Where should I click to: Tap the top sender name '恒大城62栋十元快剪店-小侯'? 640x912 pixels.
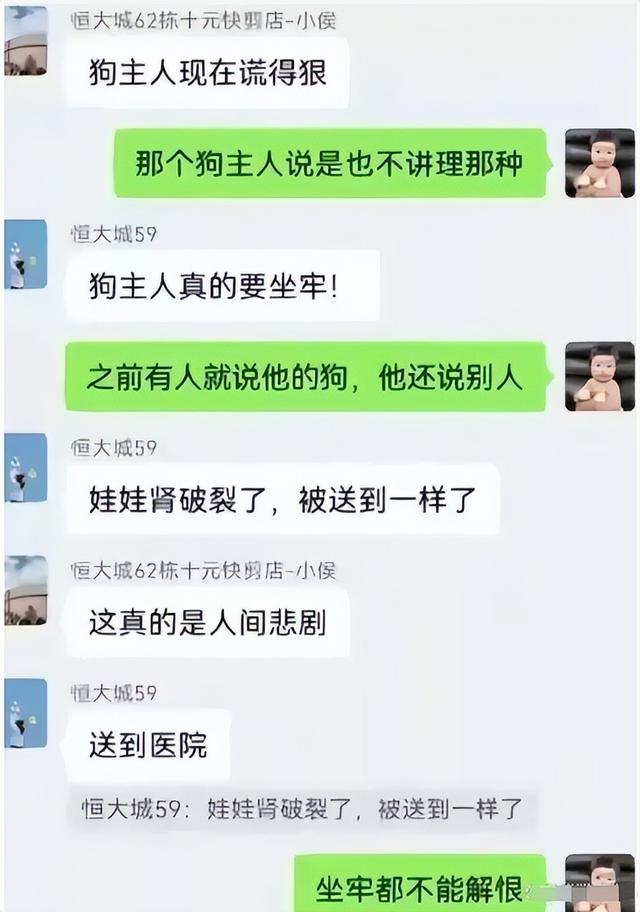(x=203, y=21)
